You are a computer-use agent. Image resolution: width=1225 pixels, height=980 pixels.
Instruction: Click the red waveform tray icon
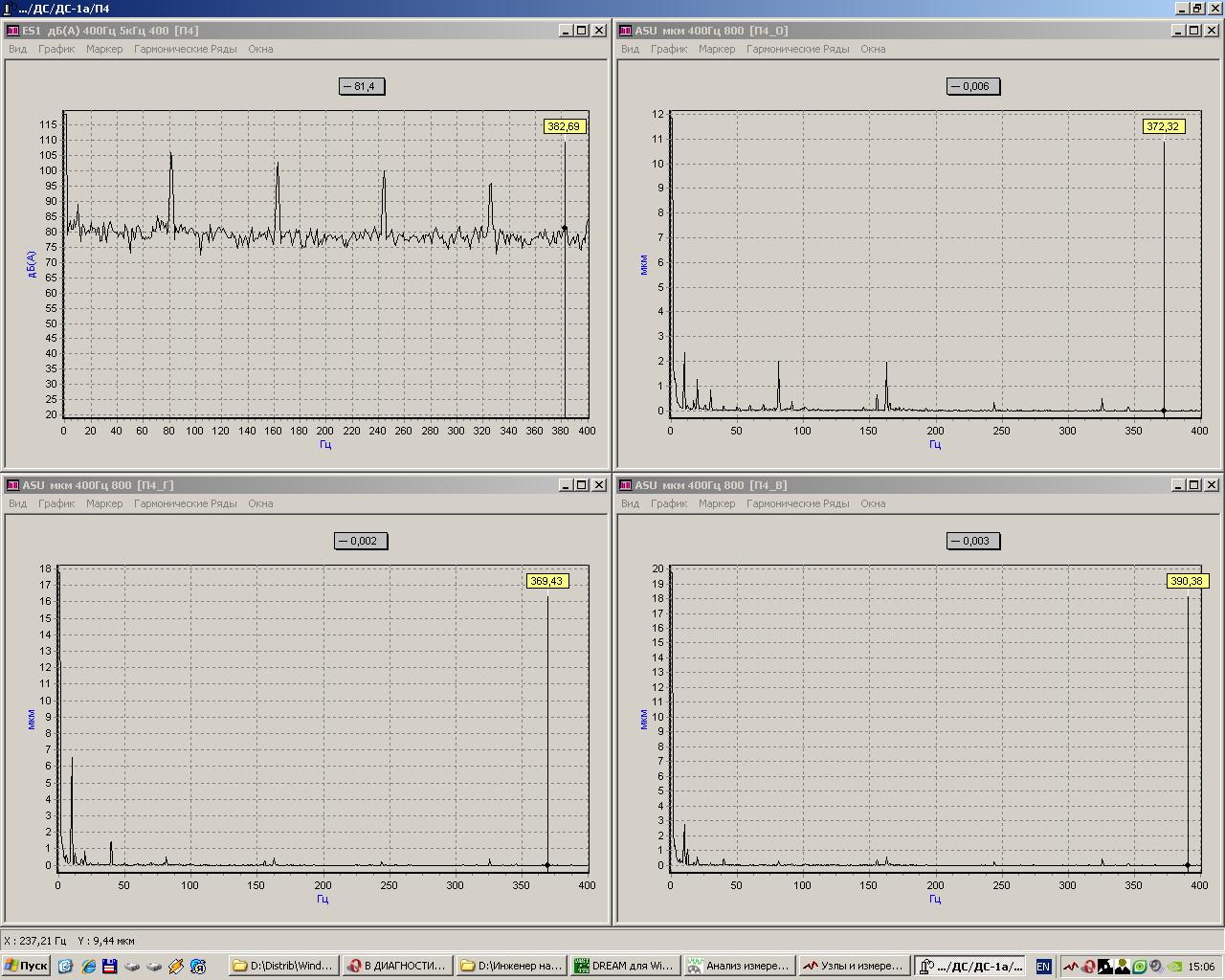pyautogui.click(x=1071, y=967)
